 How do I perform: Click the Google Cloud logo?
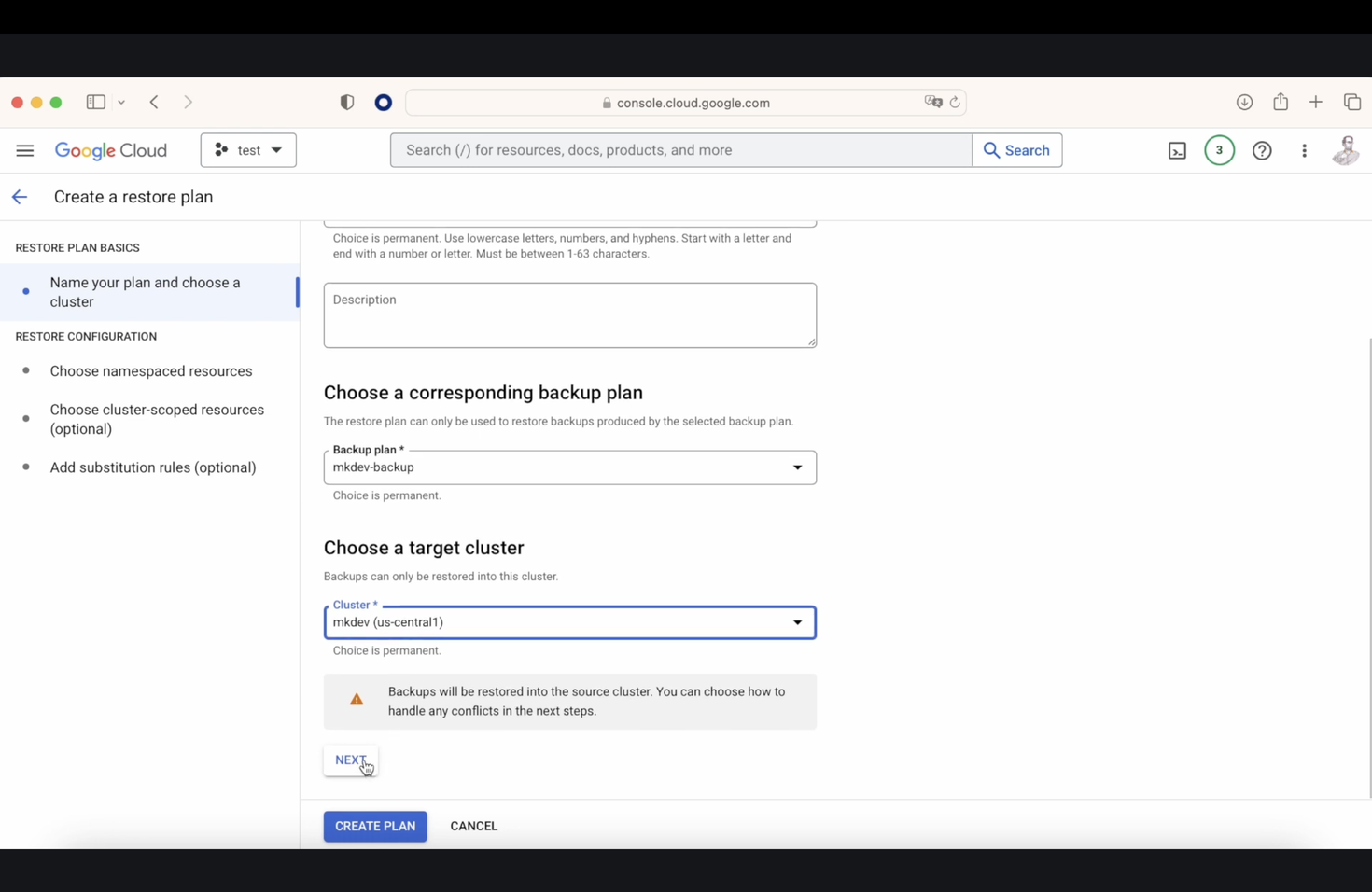(x=111, y=150)
